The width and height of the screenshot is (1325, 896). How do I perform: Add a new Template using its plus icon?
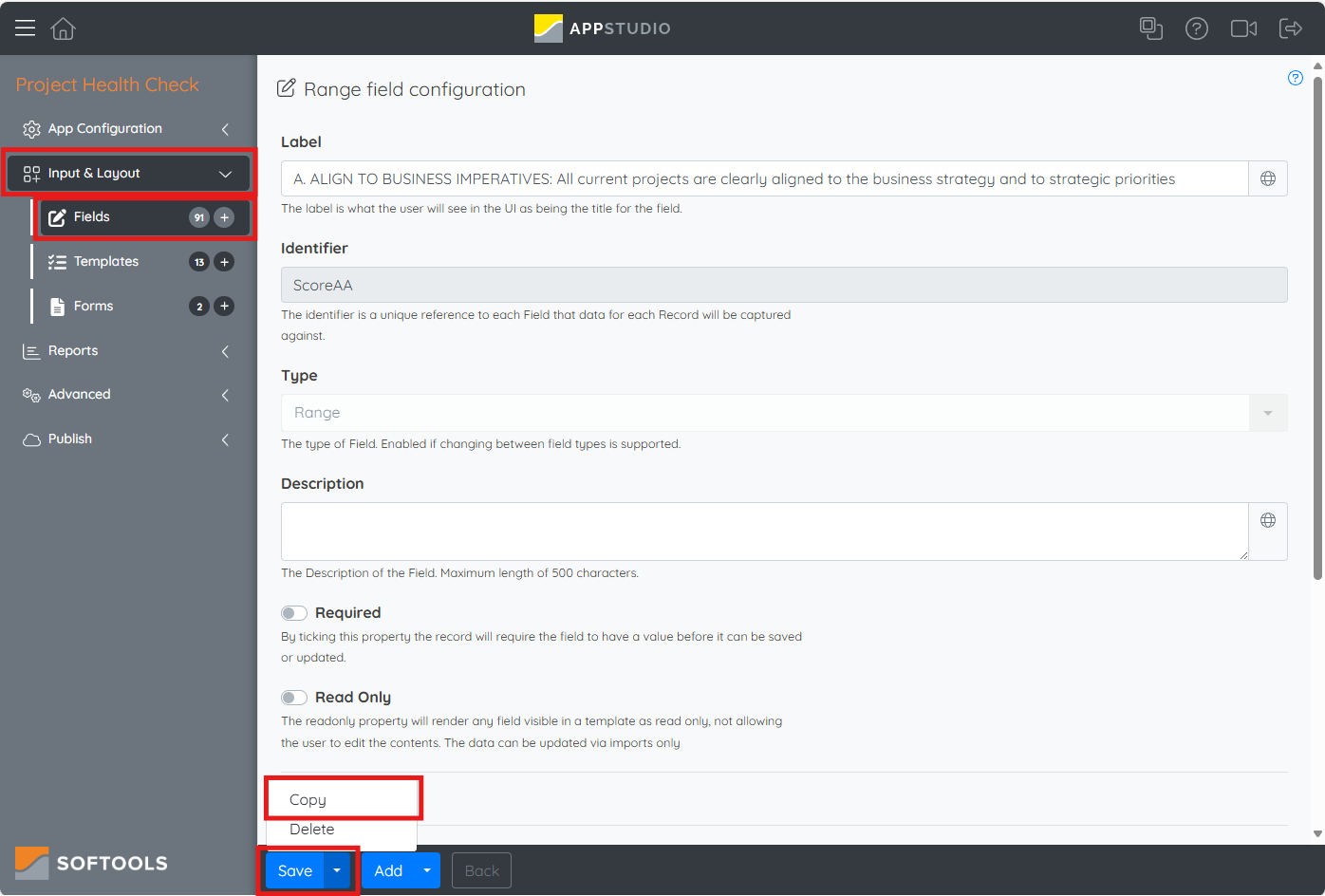click(x=224, y=261)
